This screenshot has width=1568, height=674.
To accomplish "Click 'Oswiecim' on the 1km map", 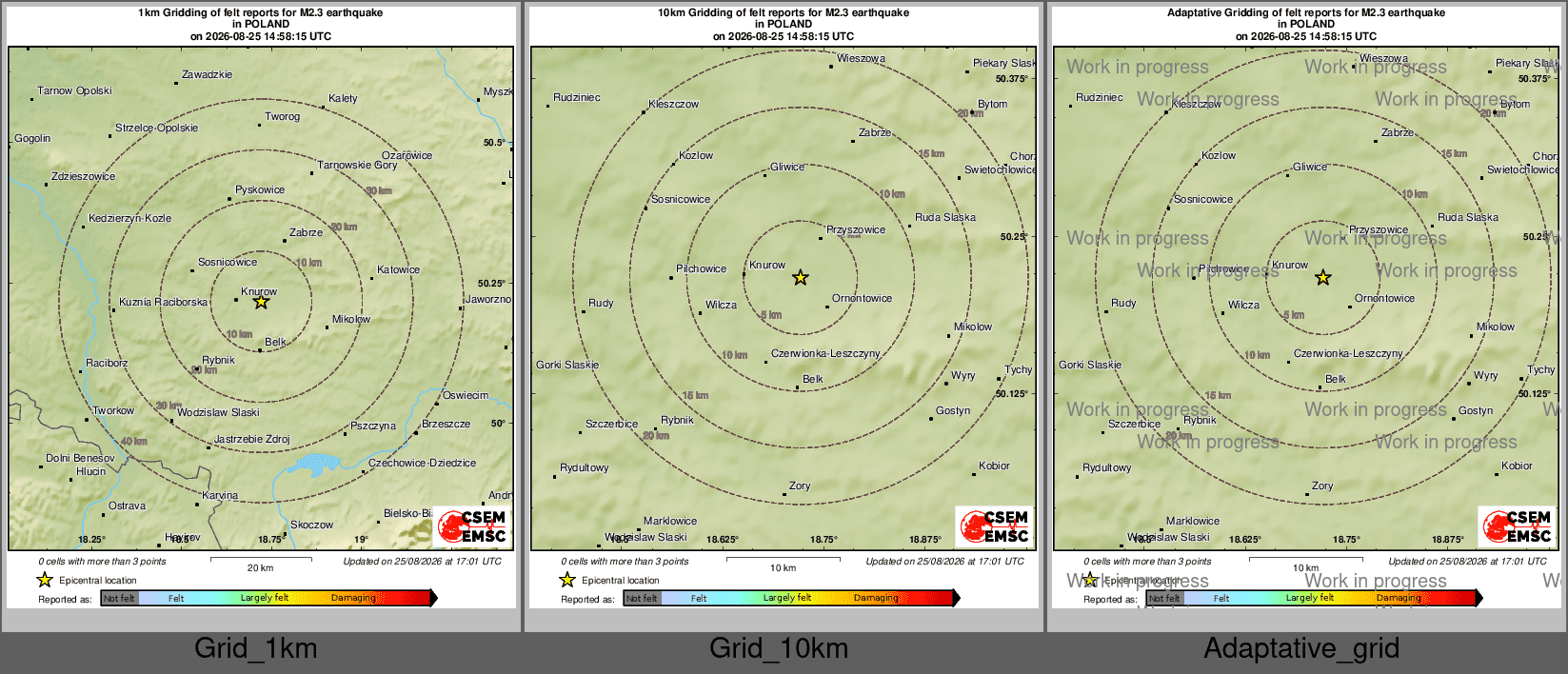I will (x=466, y=395).
